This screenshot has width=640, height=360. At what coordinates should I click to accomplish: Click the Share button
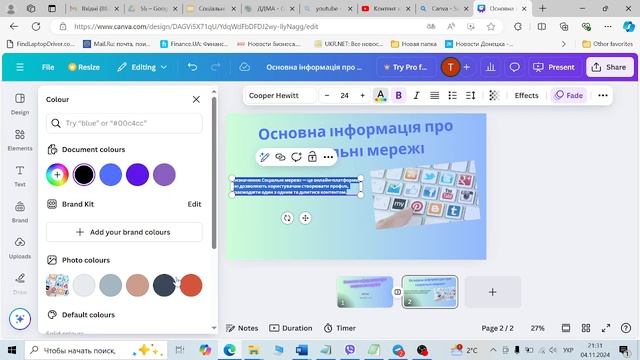609,67
